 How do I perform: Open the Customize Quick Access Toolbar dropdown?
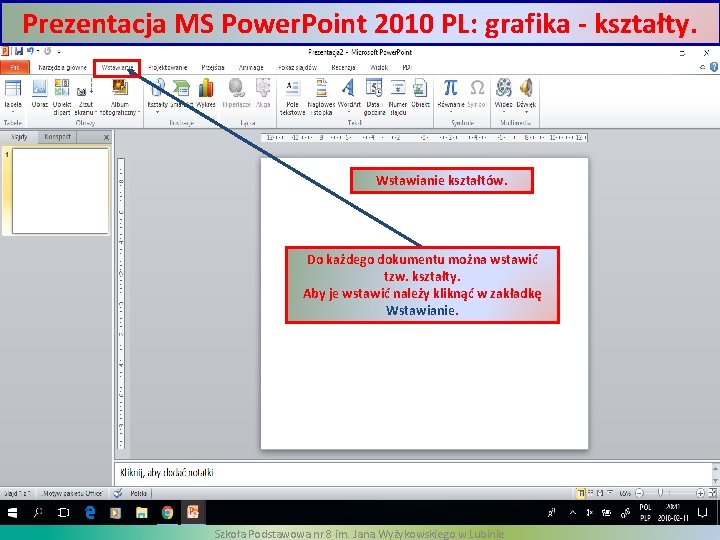tap(59, 51)
